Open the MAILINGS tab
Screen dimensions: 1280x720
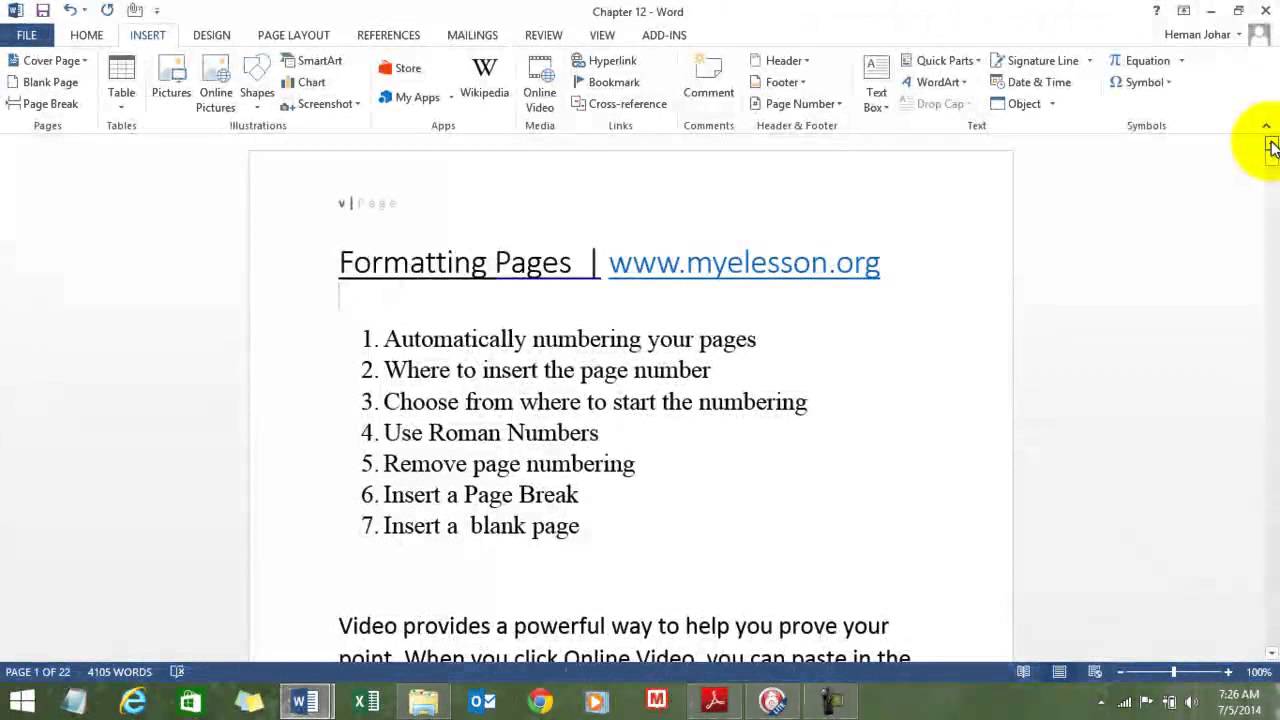pyautogui.click(x=472, y=35)
